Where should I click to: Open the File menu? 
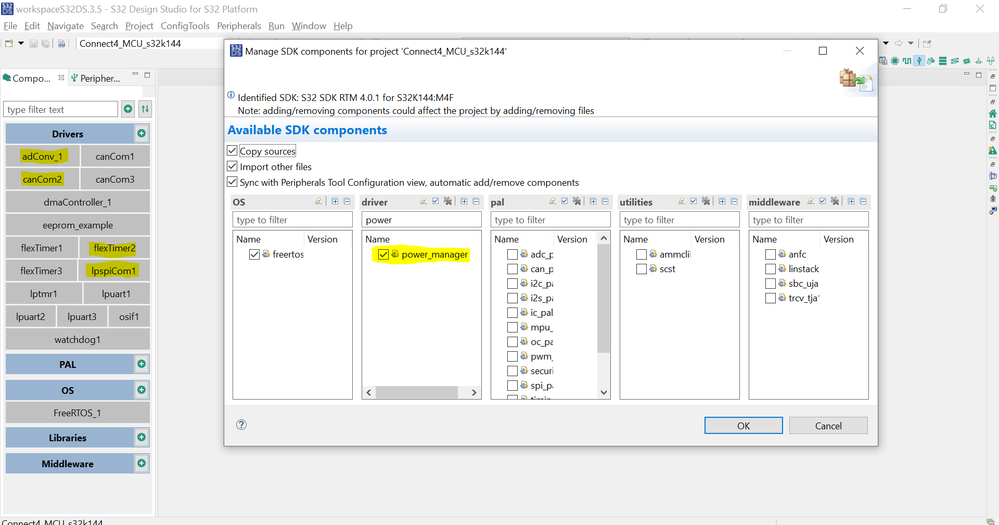pyautogui.click(x=10, y=25)
